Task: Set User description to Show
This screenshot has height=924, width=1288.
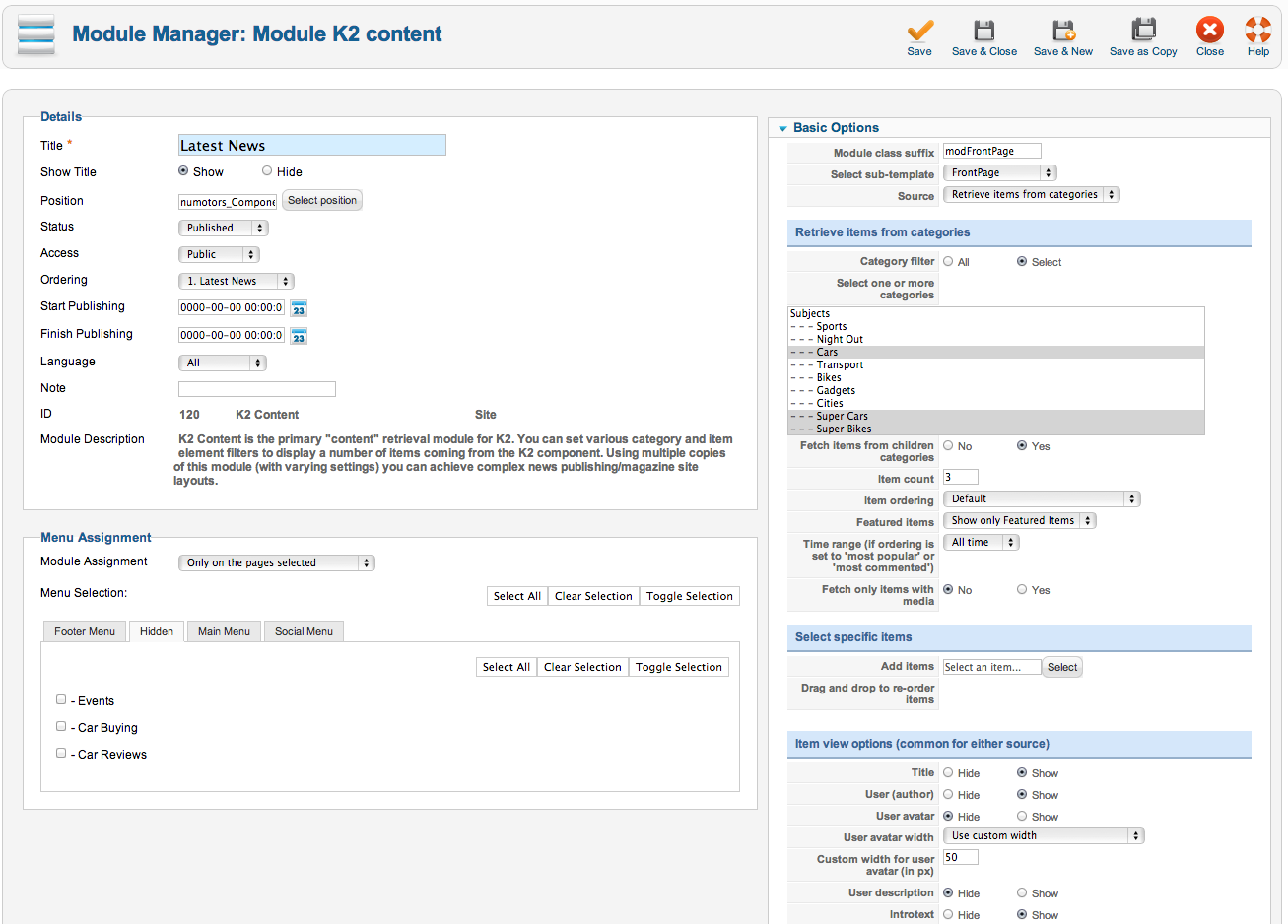Action: 1022,892
